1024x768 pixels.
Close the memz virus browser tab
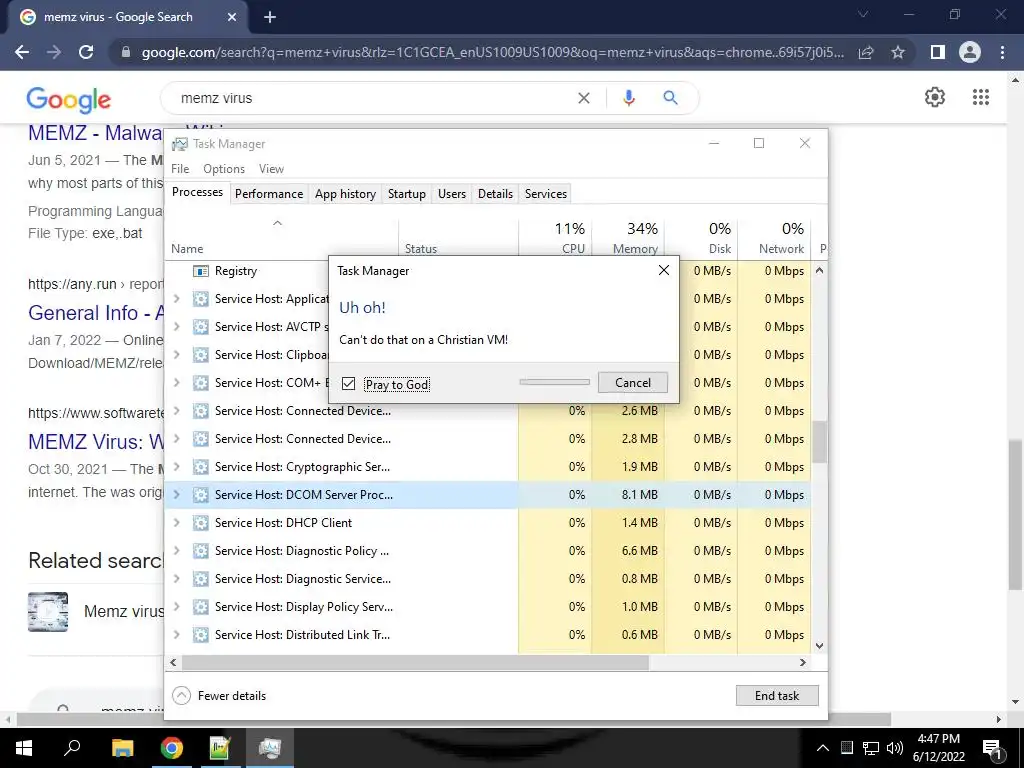pyautogui.click(x=232, y=17)
